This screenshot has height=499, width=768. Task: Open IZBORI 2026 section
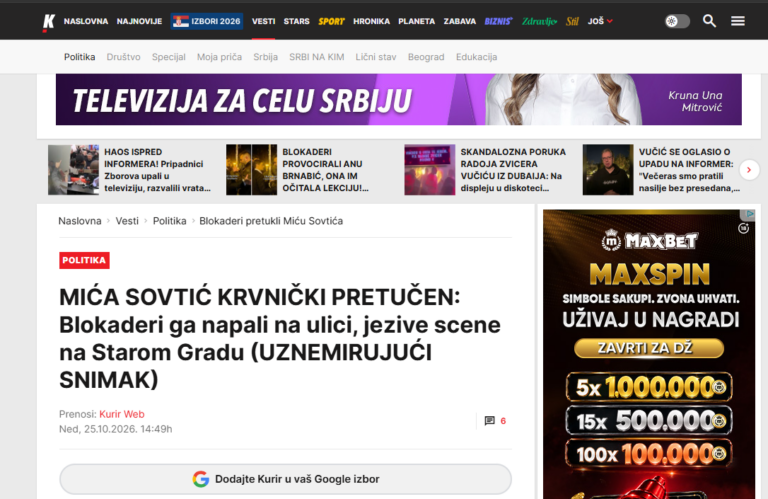point(207,21)
